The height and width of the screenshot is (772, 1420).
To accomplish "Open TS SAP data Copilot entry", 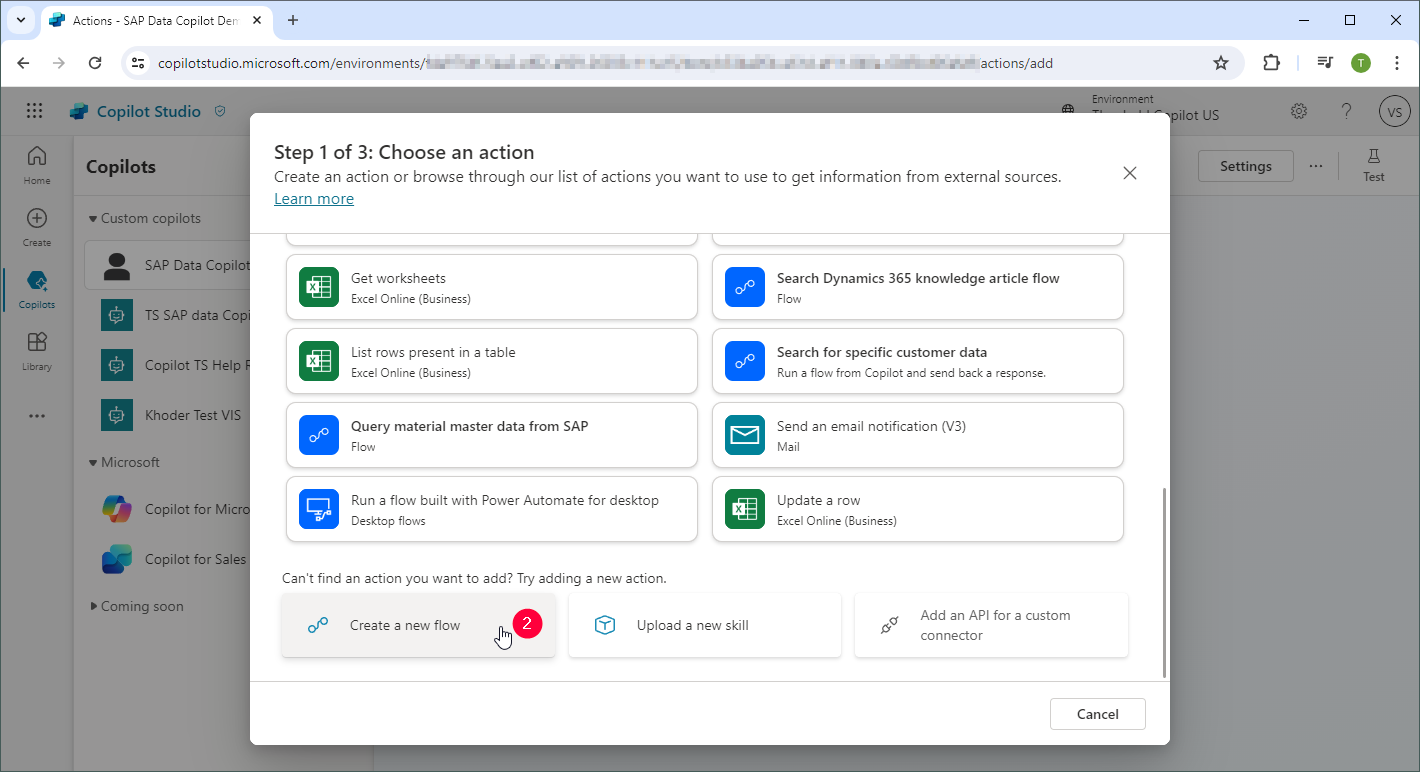I will pos(168,315).
